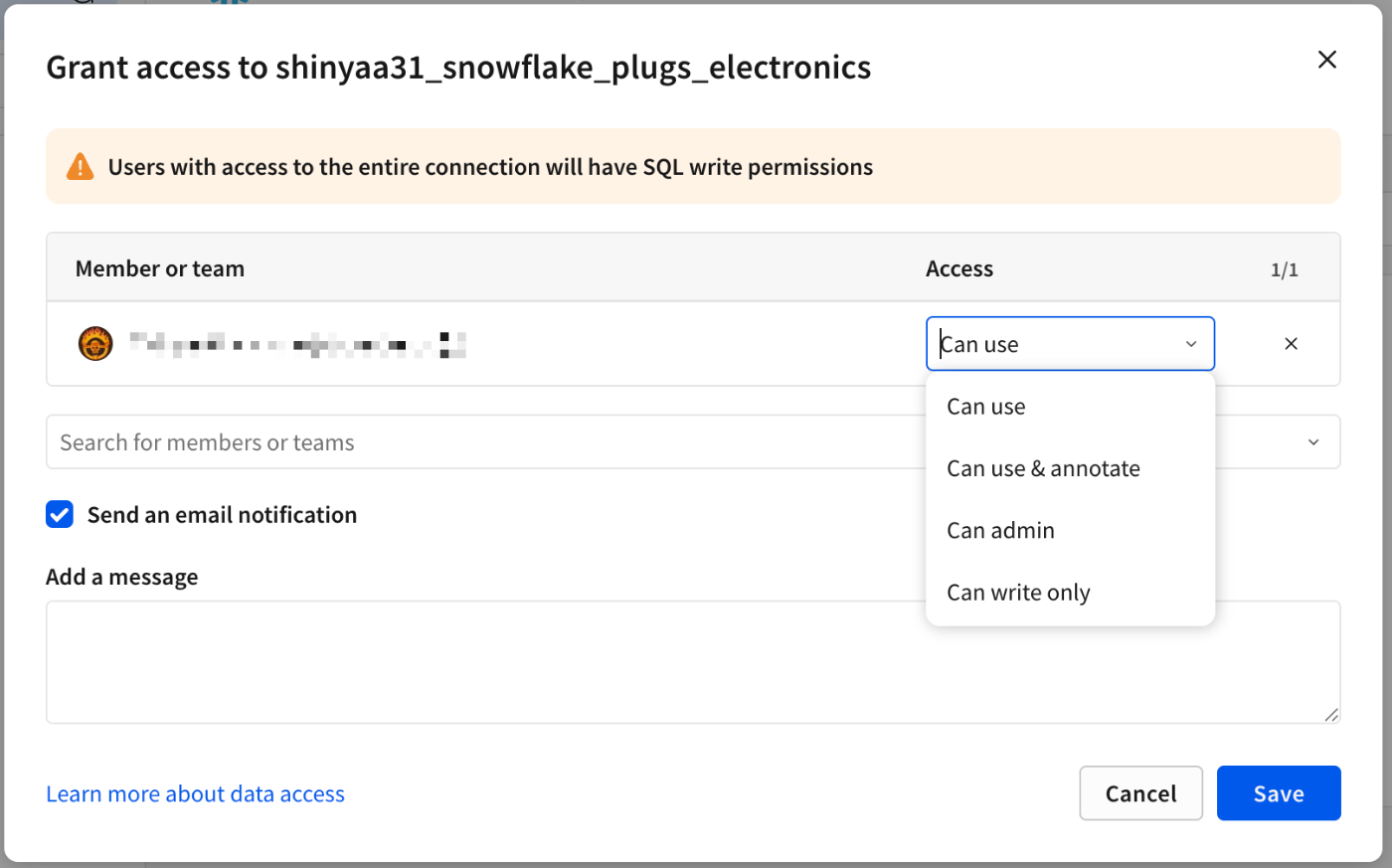The width and height of the screenshot is (1392, 868).
Task: Click the orange warning triangle icon
Action: (x=80, y=167)
